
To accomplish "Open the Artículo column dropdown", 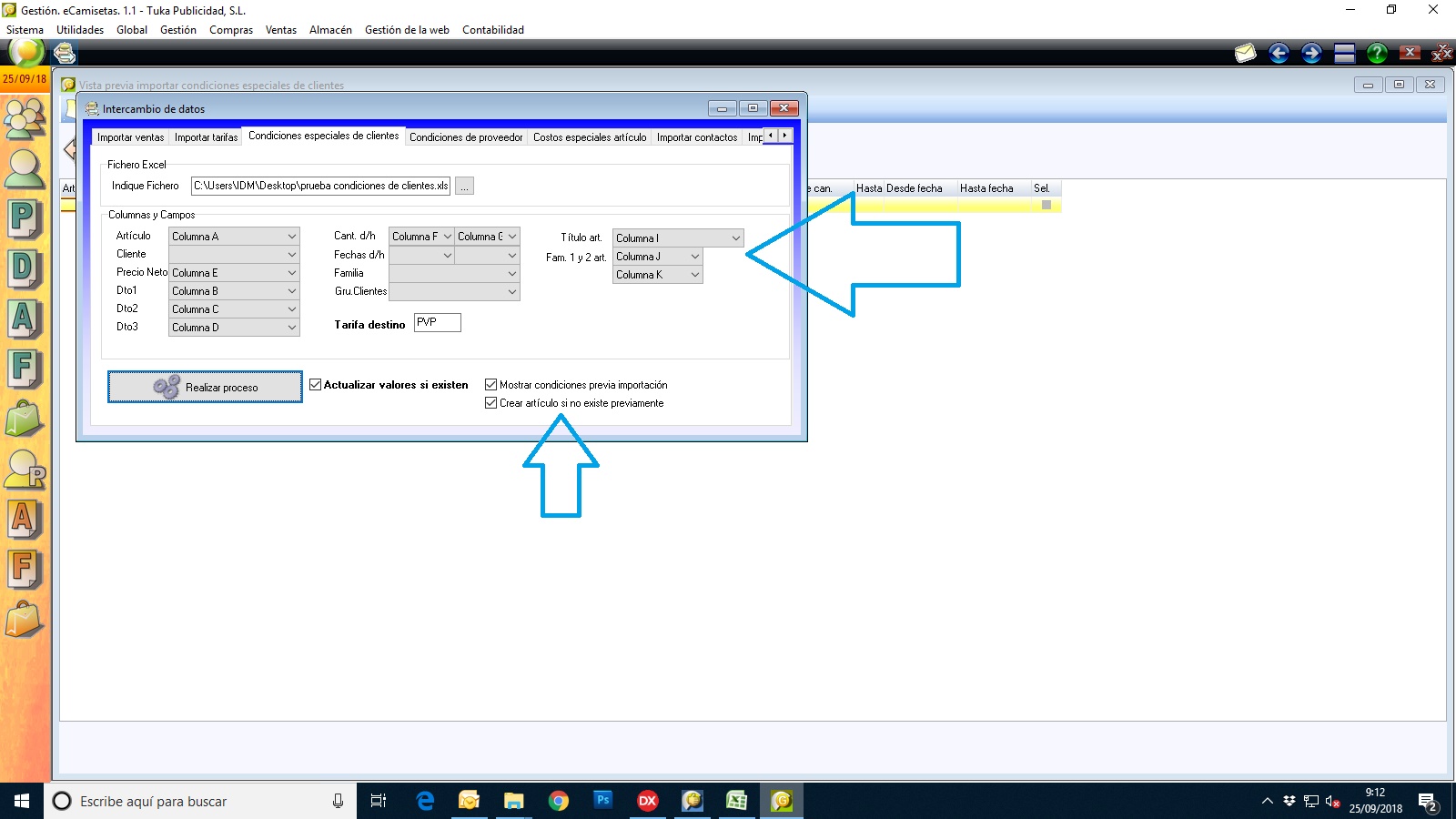I will (234, 237).
